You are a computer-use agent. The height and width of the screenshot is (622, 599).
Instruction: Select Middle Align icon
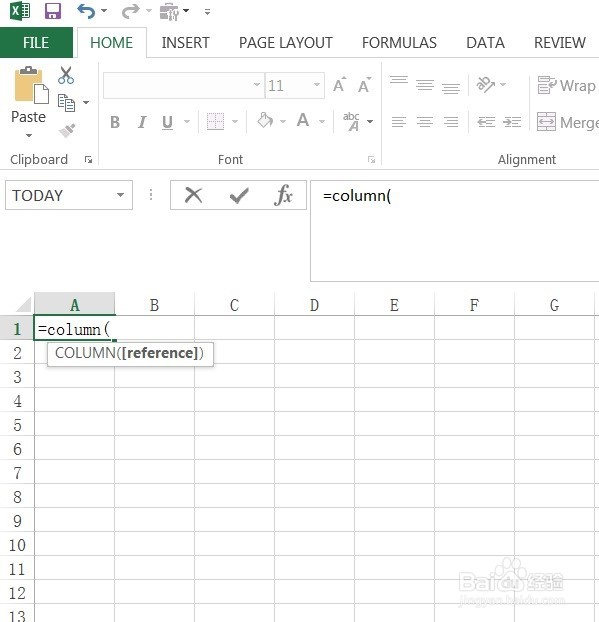click(x=425, y=85)
